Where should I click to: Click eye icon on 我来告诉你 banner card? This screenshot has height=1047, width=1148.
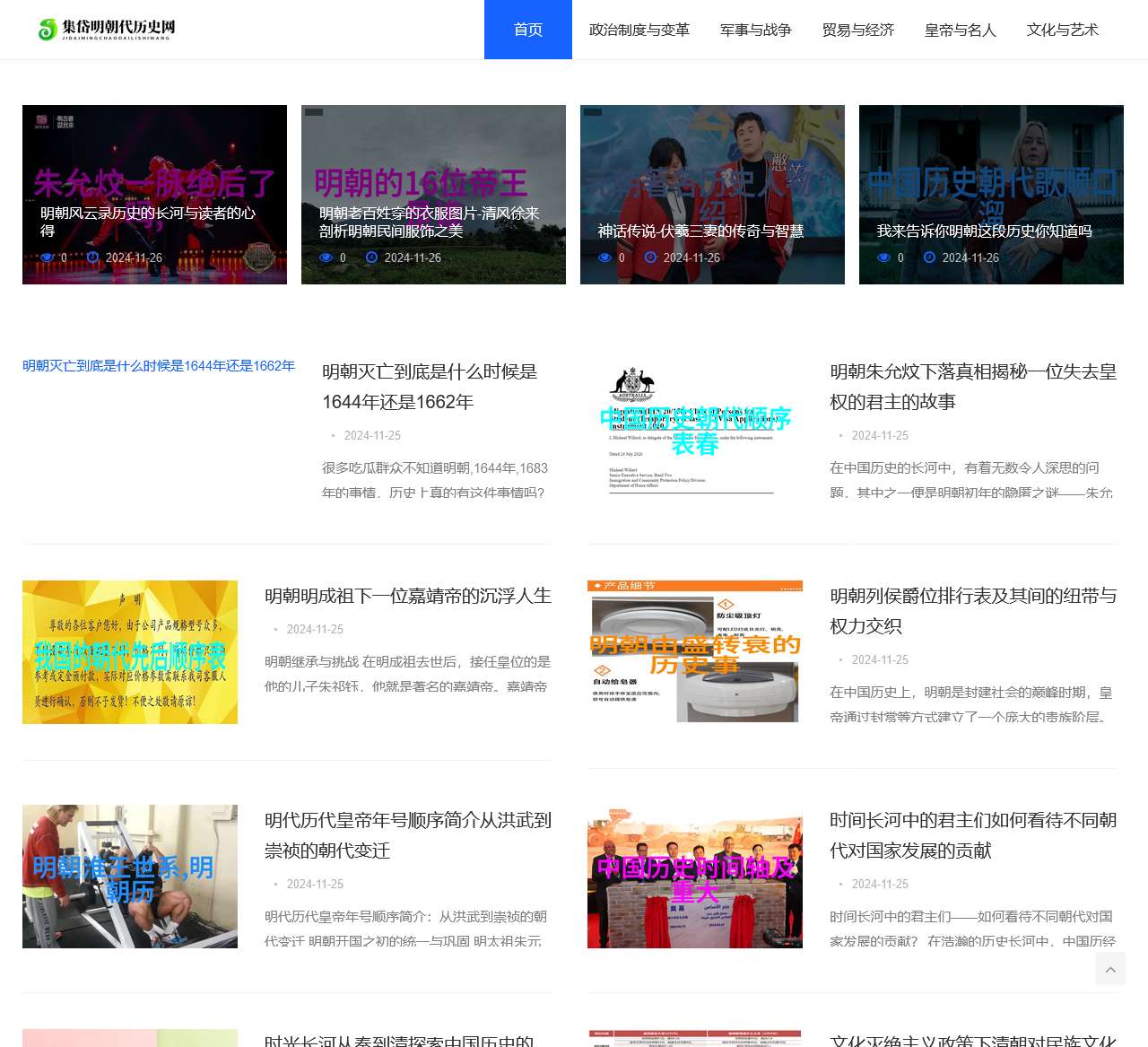click(x=884, y=257)
